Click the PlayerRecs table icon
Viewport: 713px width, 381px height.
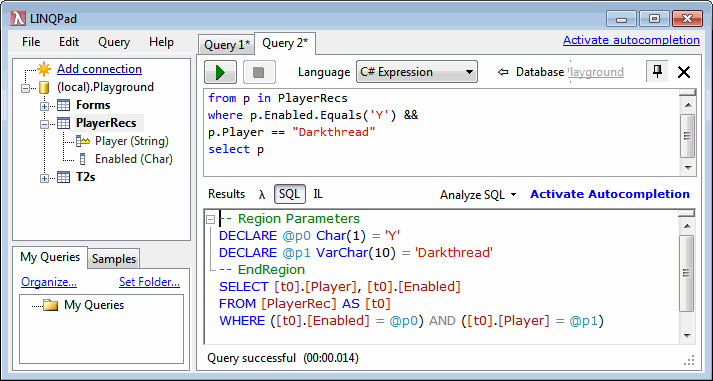(x=63, y=123)
